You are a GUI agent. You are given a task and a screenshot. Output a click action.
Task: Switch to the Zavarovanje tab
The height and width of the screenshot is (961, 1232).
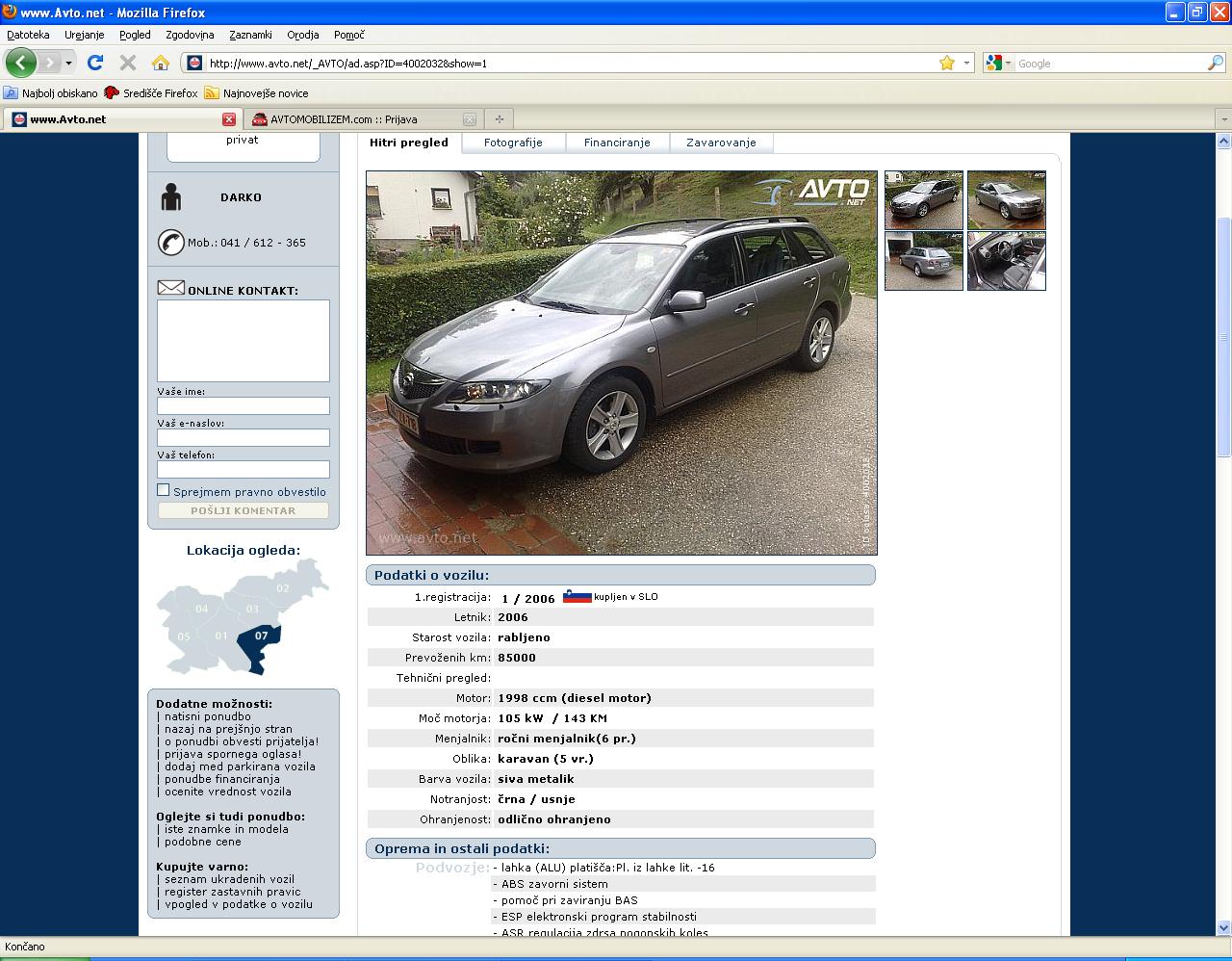coord(721,143)
